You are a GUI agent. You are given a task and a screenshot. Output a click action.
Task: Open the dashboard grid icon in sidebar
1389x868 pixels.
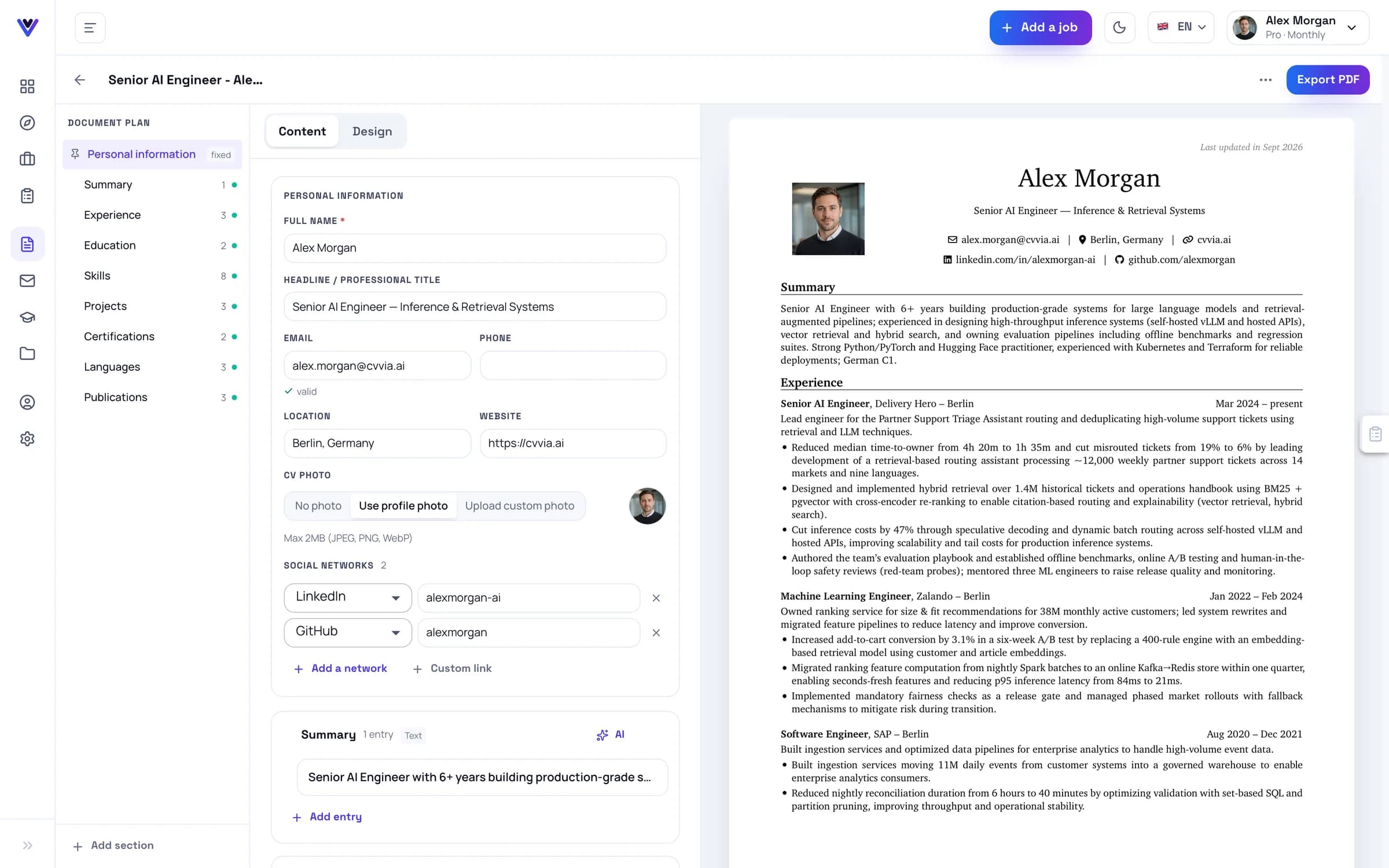coord(27,86)
